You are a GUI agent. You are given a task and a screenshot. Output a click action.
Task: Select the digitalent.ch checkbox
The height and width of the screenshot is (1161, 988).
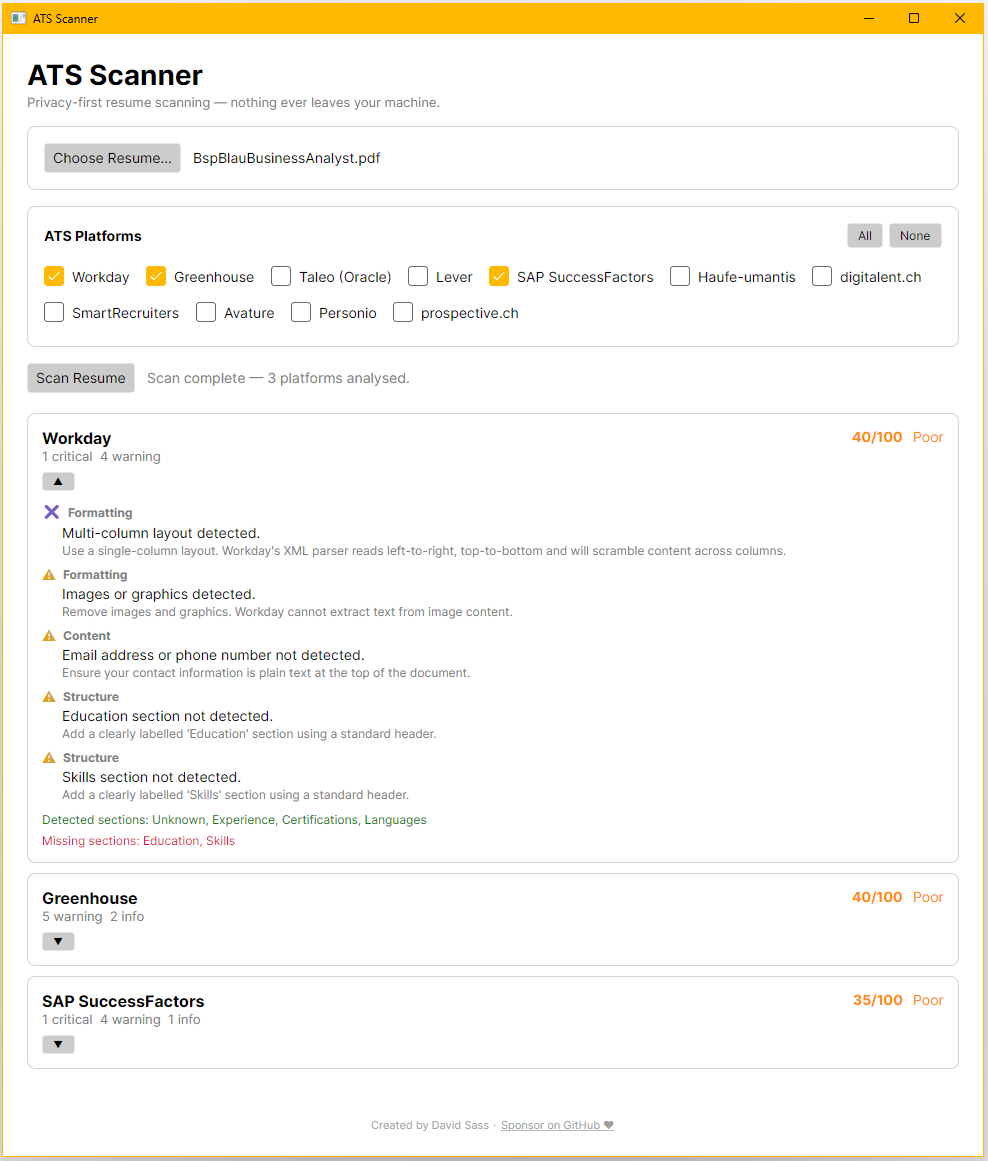[822, 276]
